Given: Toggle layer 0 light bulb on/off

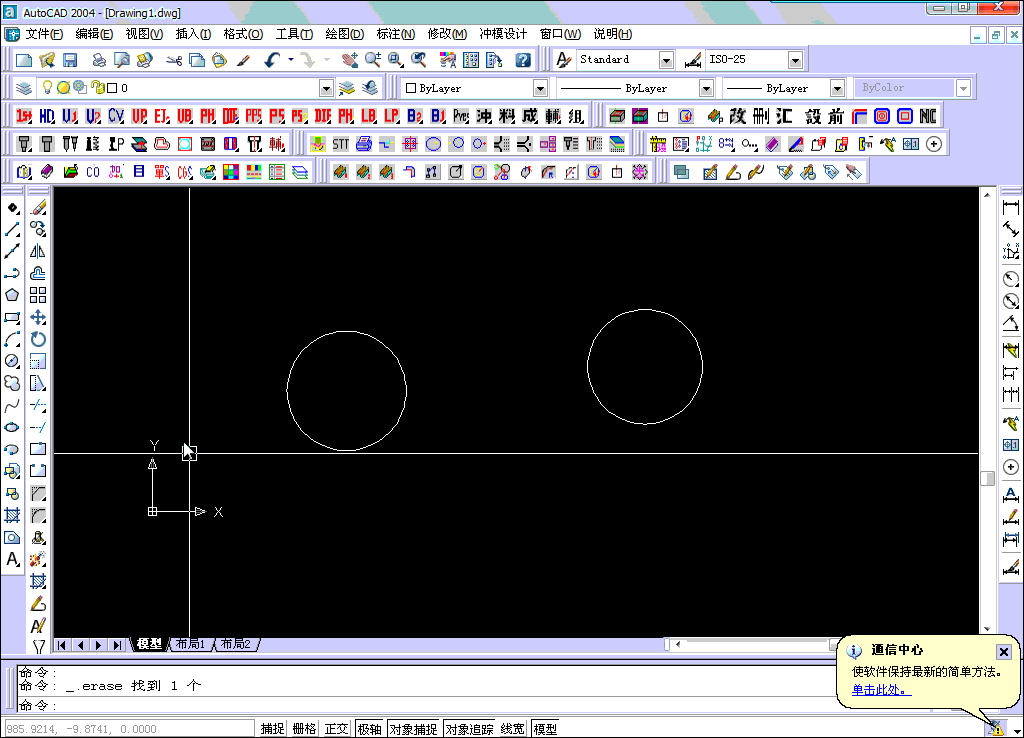Looking at the screenshot, I should [x=47, y=87].
